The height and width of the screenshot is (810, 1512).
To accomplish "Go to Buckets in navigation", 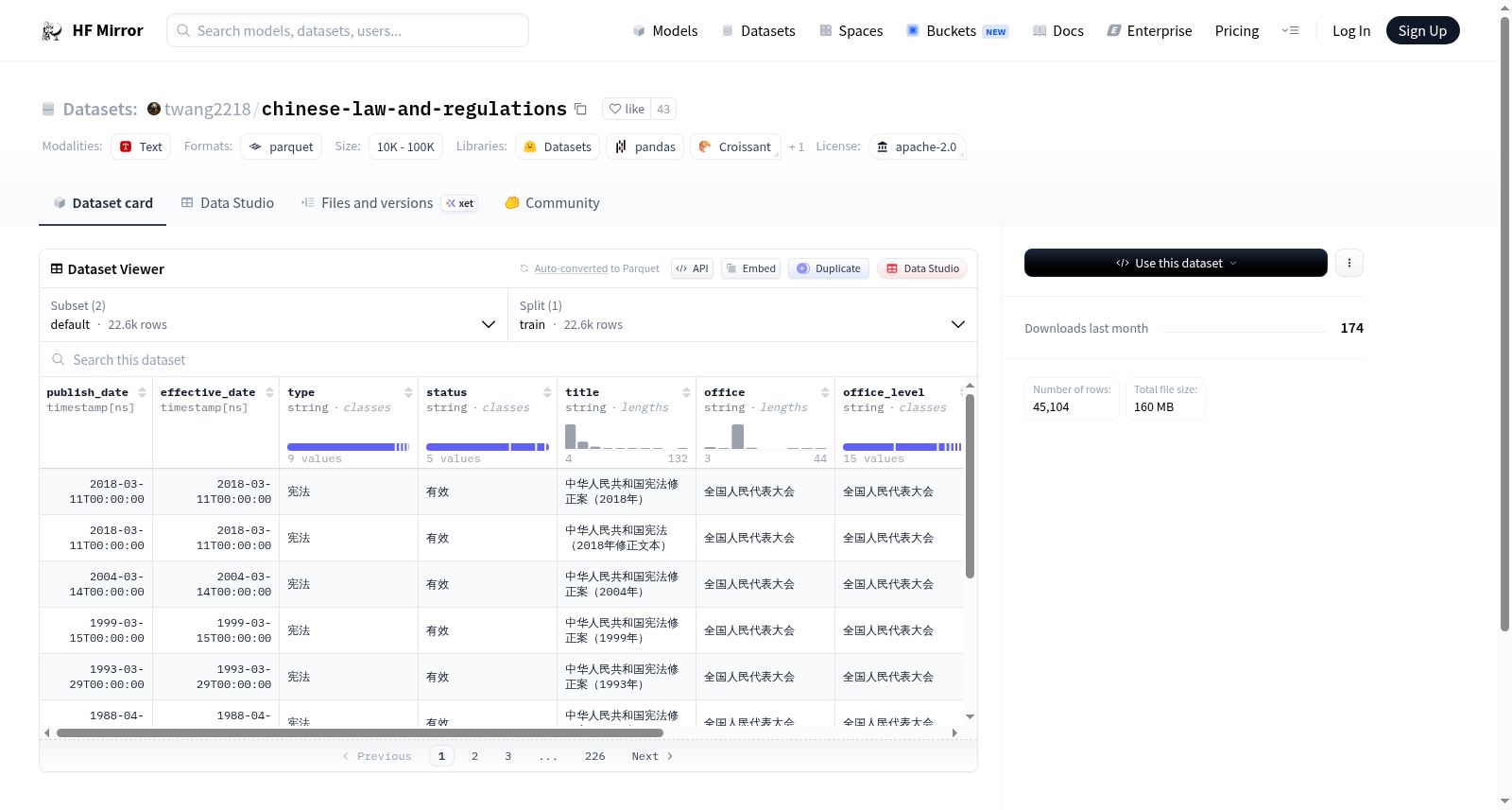I will pyautogui.click(x=957, y=30).
